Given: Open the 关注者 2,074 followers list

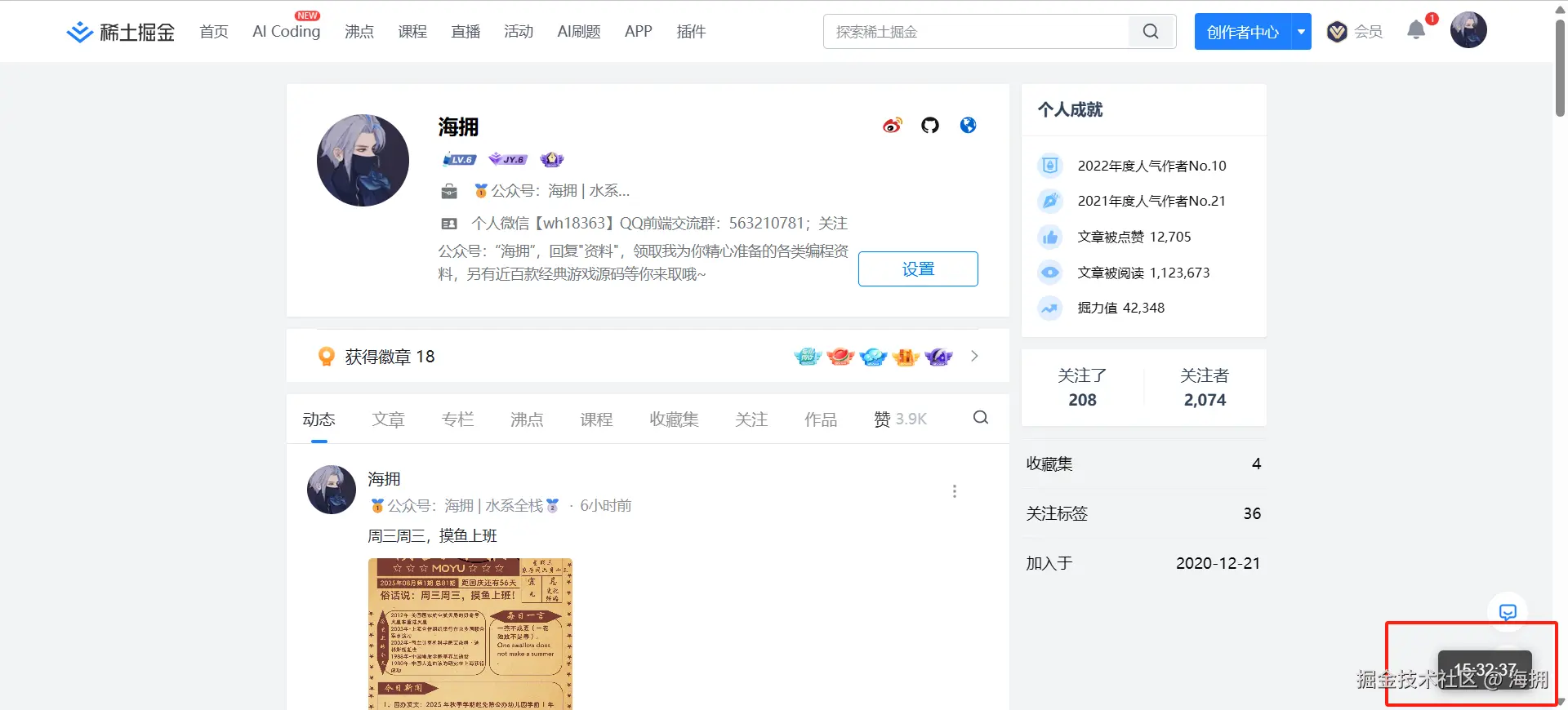Looking at the screenshot, I should 1205,388.
